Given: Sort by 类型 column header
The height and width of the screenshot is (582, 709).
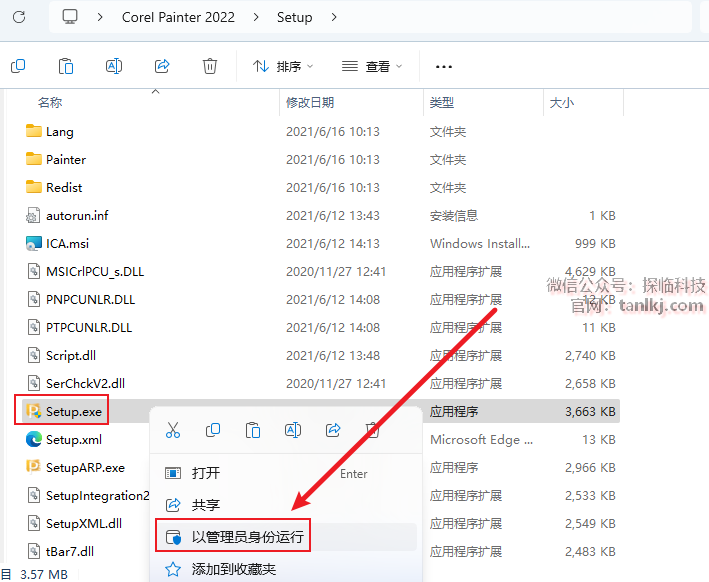Looking at the screenshot, I should point(442,103).
